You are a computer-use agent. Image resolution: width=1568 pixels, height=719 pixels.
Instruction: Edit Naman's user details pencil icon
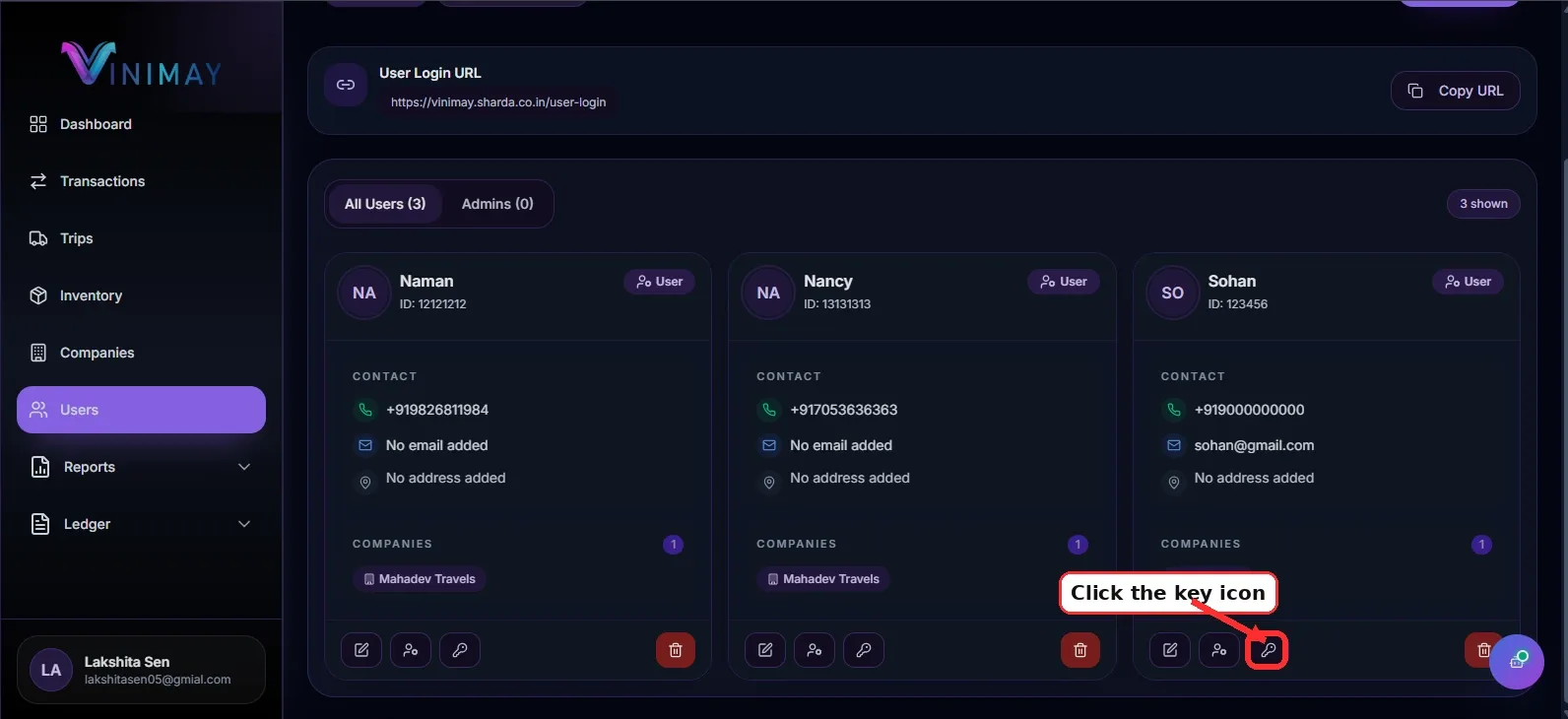361,650
